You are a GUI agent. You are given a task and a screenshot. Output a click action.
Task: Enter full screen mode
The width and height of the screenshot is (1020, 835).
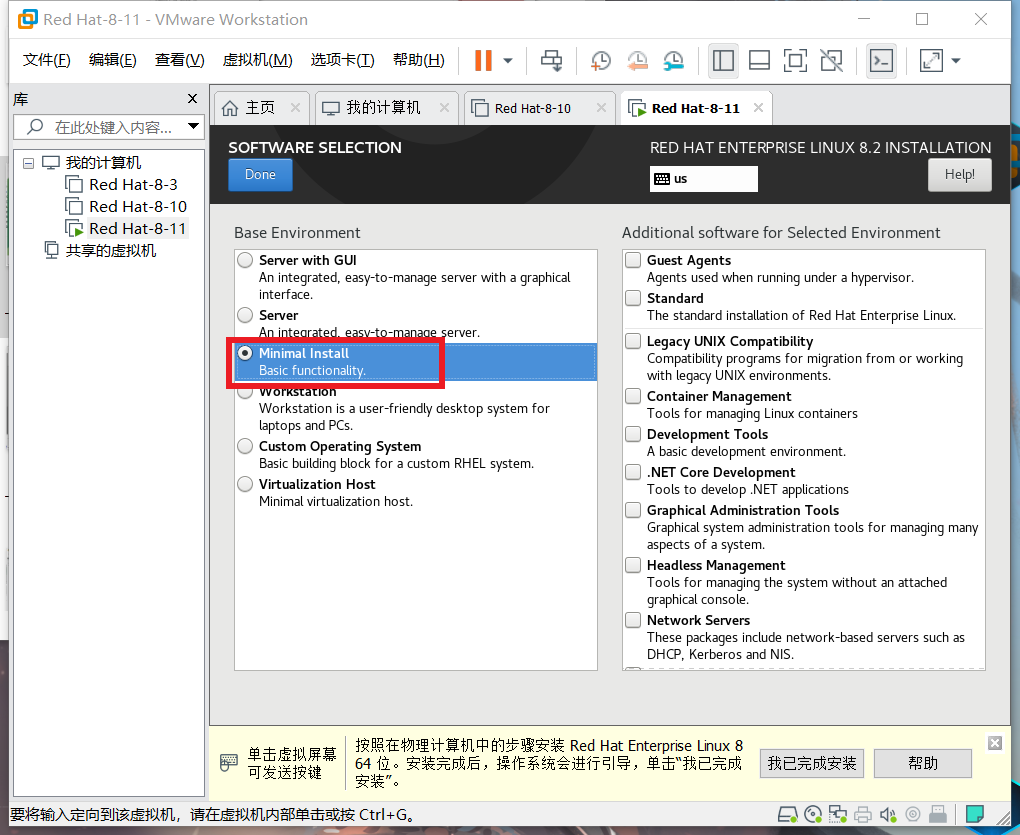795,60
